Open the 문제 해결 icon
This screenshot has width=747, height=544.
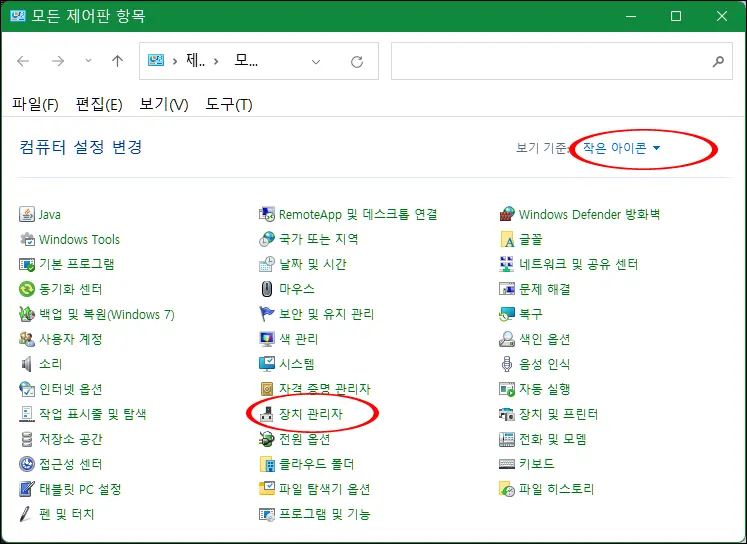[507, 289]
